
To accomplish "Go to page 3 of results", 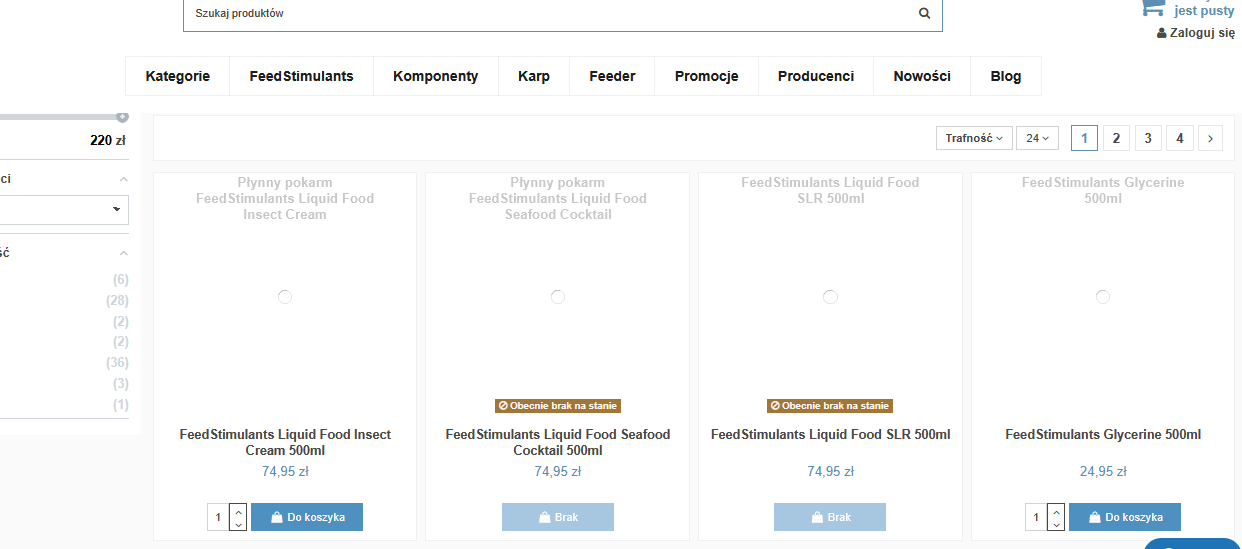I will (1148, 138).
